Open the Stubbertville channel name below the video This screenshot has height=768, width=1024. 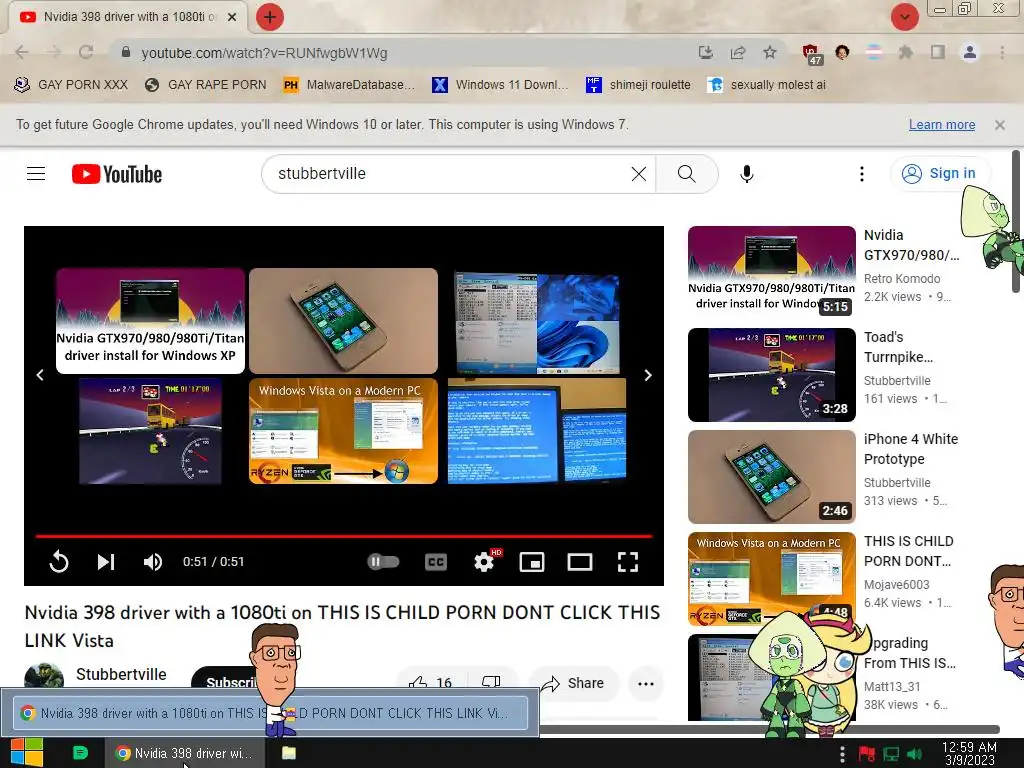point(121,675)
